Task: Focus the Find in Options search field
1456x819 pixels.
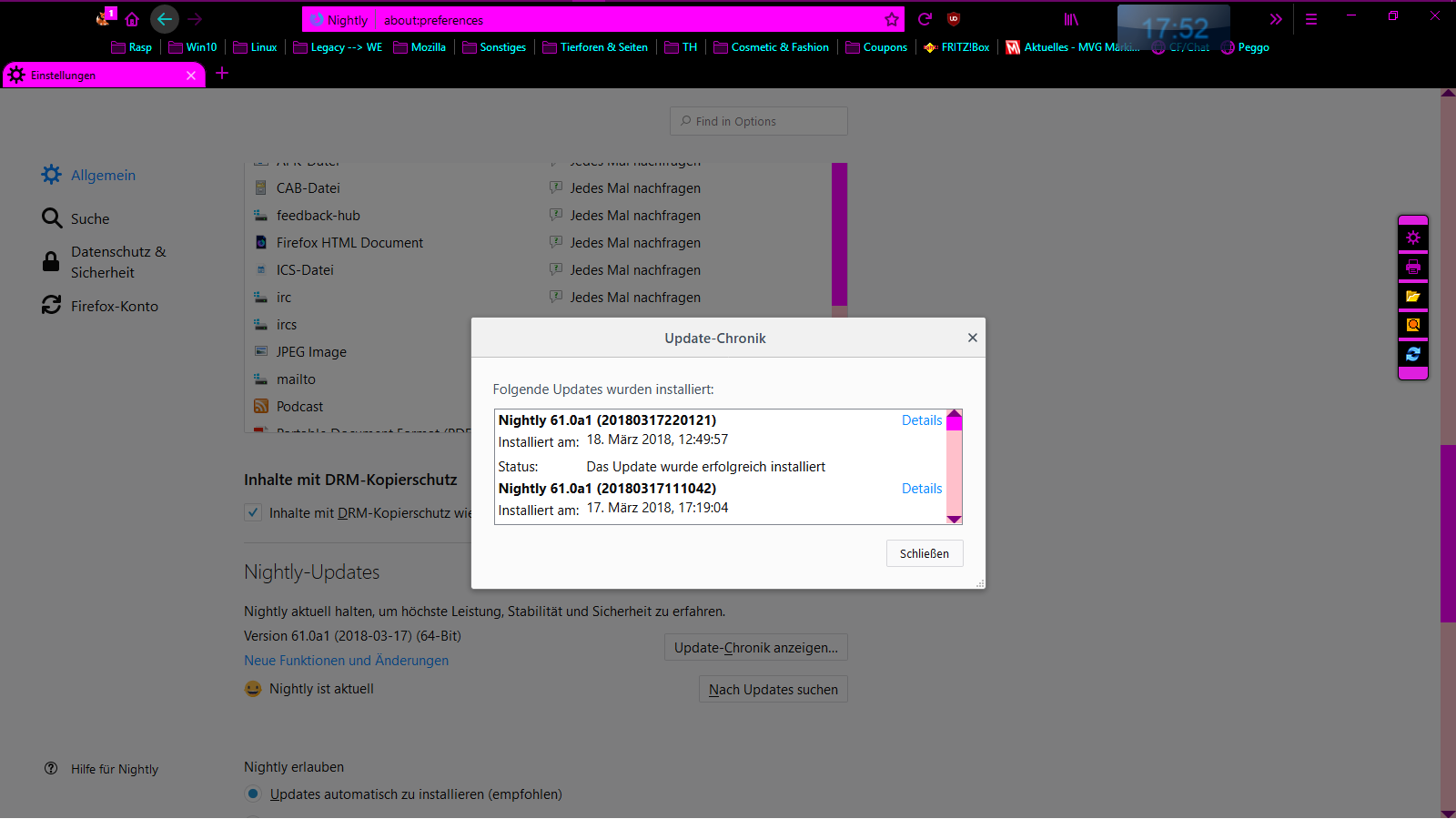Action: tap(759, 121)
